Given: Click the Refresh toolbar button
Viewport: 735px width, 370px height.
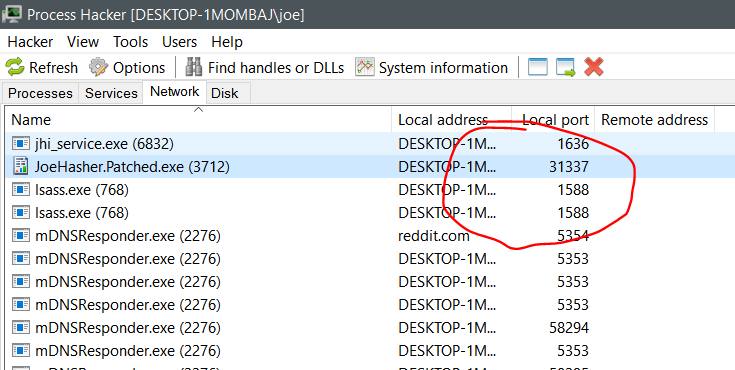Looking at the screenshot, I should tap(42, 68).
